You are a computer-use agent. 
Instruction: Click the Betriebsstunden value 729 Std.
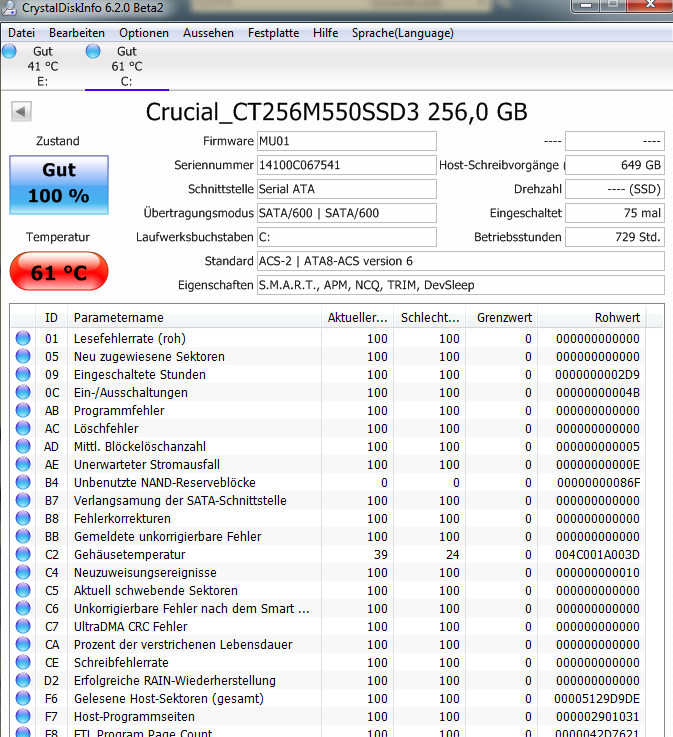615,237
